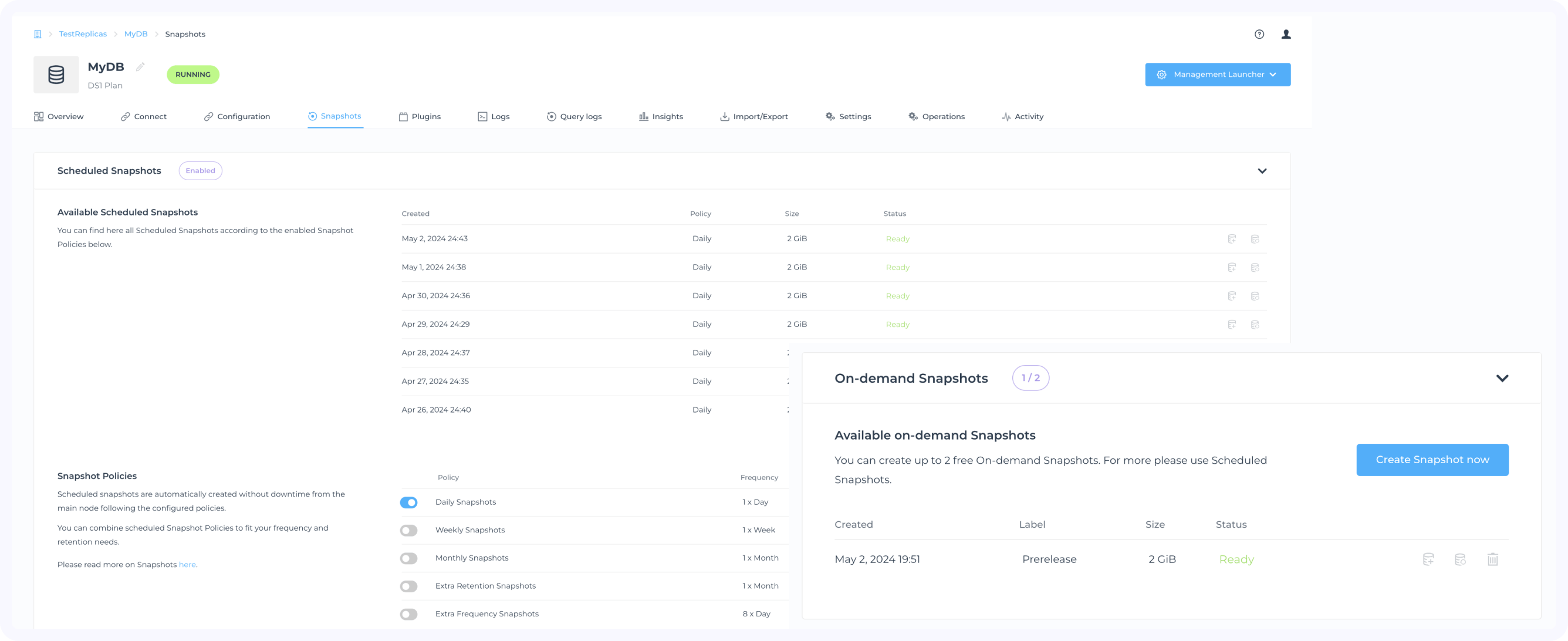The width and height of the screenshot is (1568, 641).
Task: Enable the Weekly Snapshots toggle
Action: click(408, 530)
